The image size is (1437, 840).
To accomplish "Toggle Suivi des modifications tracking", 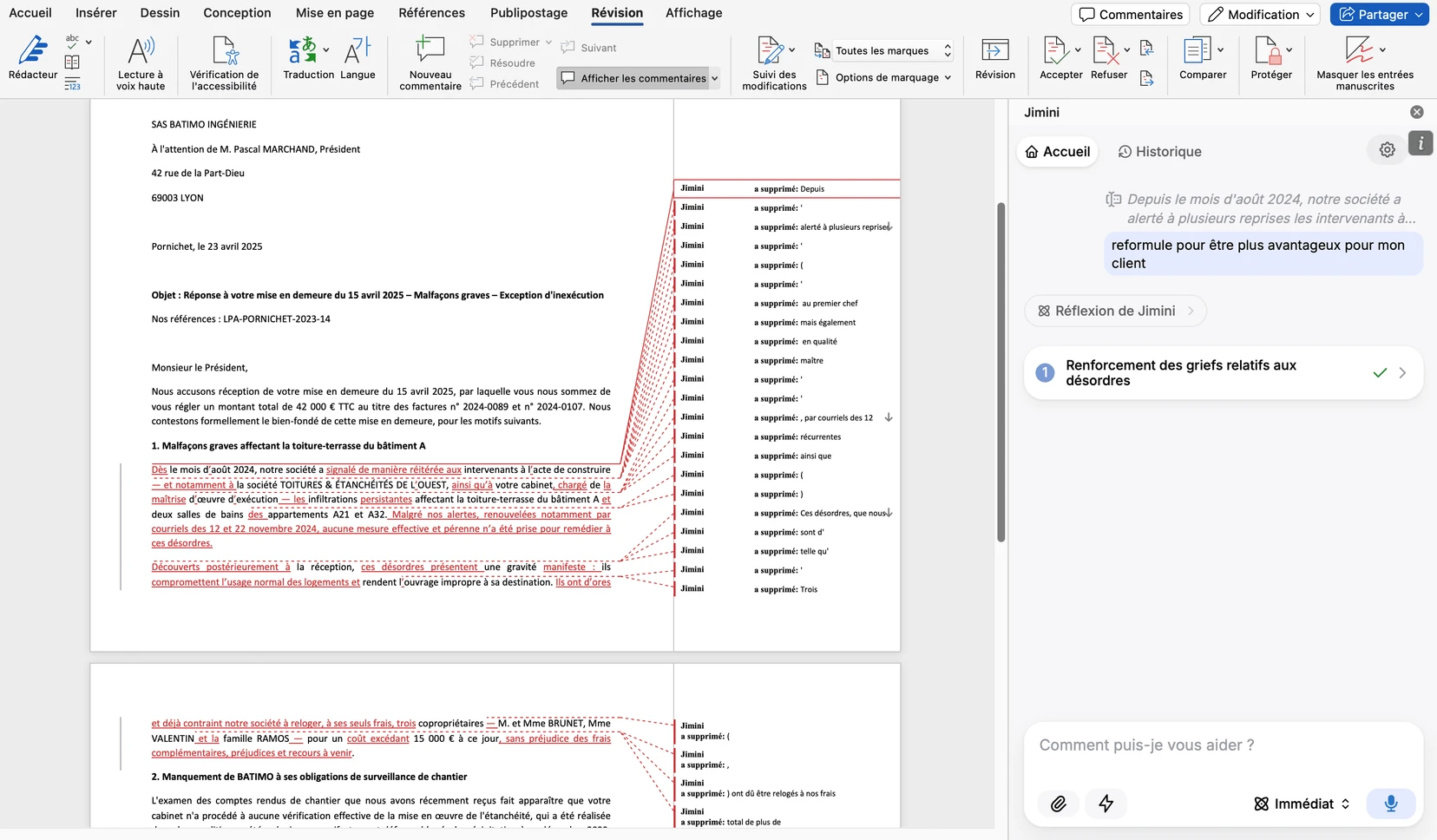I will (x=774, y=62).
